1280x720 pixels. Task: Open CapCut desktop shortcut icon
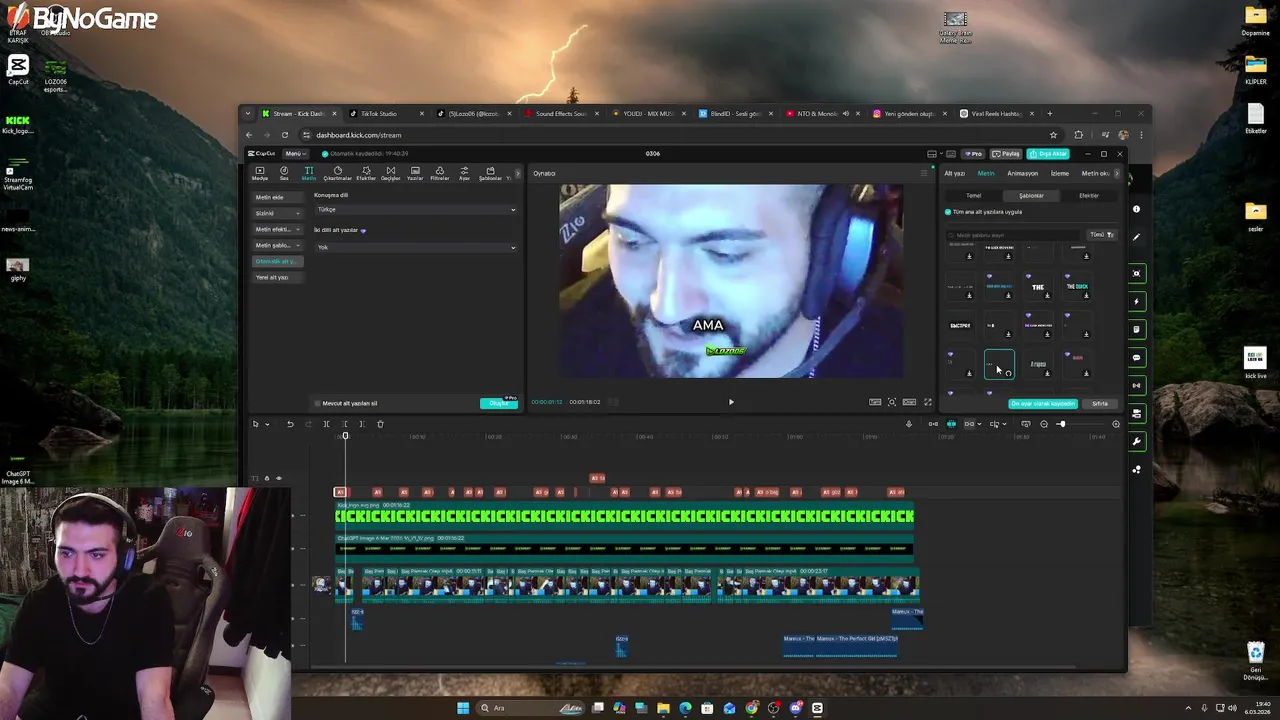pos(18,70)
